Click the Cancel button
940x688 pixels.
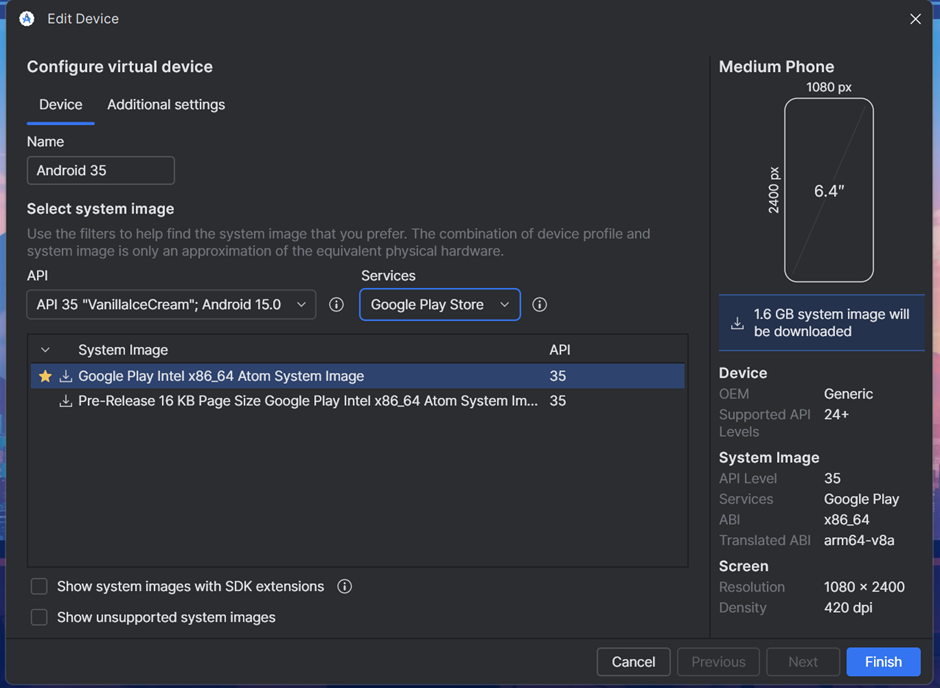point(633,662)
